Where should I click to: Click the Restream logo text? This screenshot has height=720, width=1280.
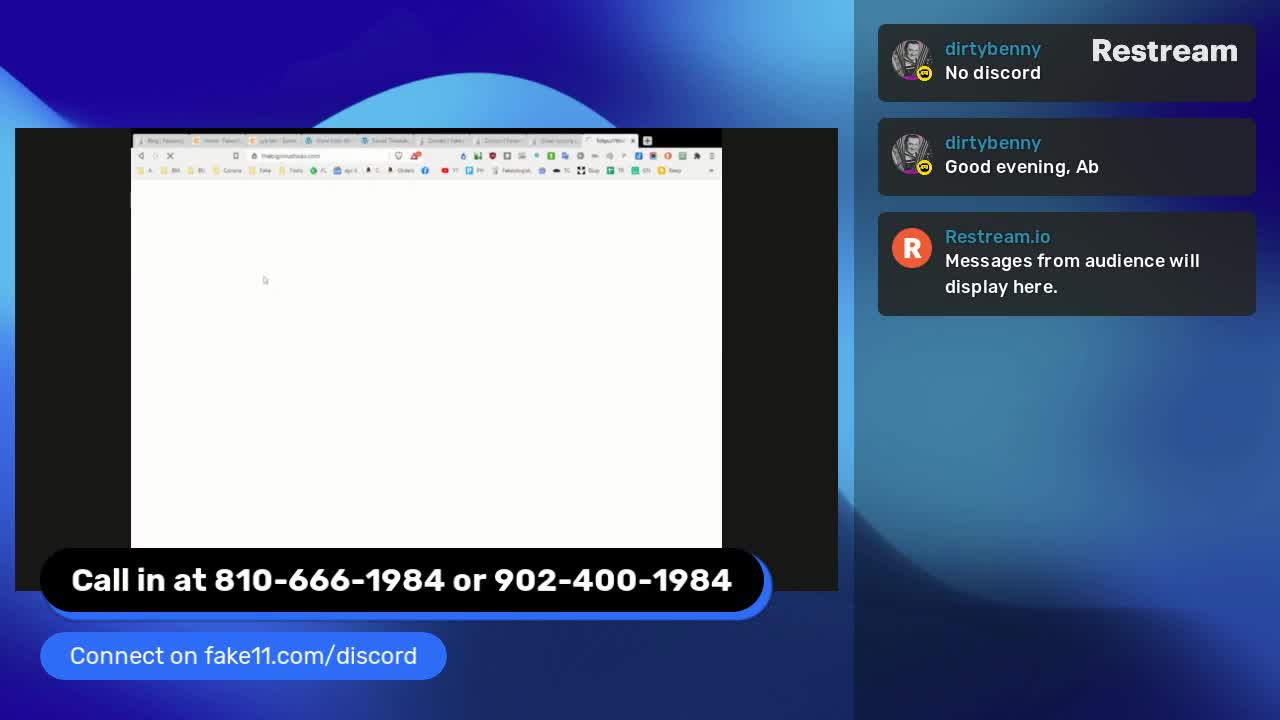pyautogui.click(x=1164, y=51)
